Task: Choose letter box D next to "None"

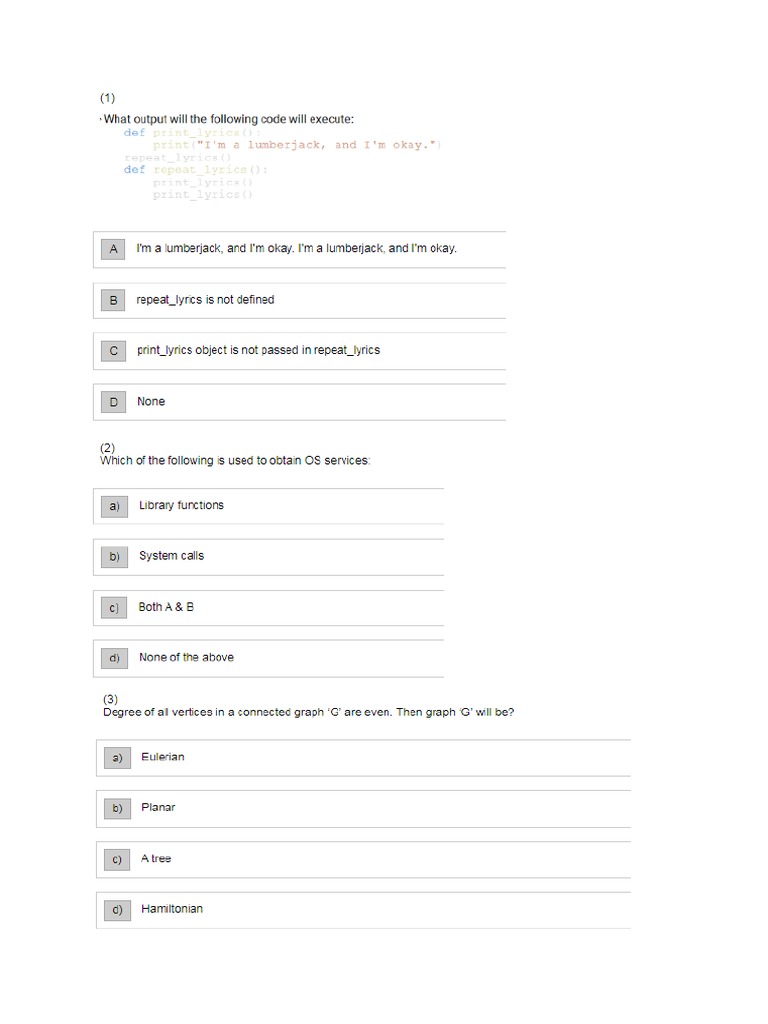Action: tap(113, 402)
